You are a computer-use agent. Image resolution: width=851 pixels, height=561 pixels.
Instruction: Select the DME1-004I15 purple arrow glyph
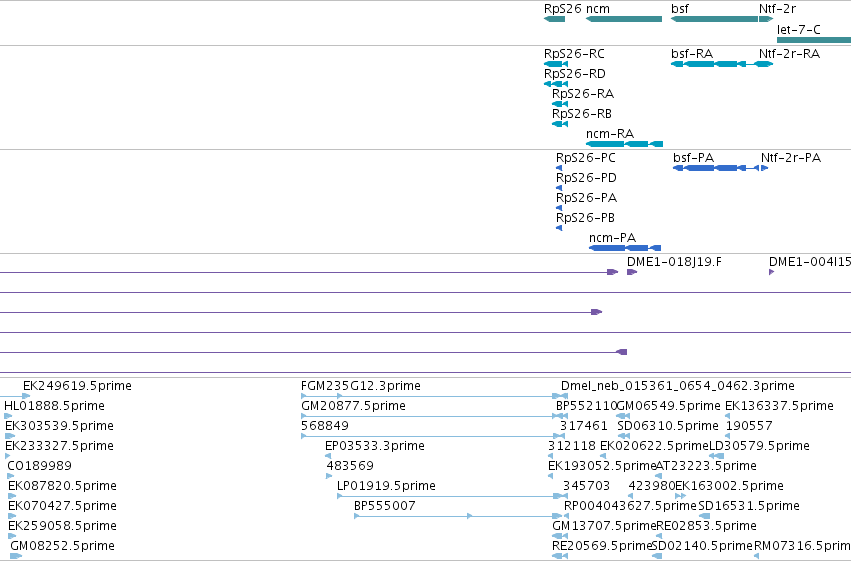pyautogui.click(x=771, y=272)
